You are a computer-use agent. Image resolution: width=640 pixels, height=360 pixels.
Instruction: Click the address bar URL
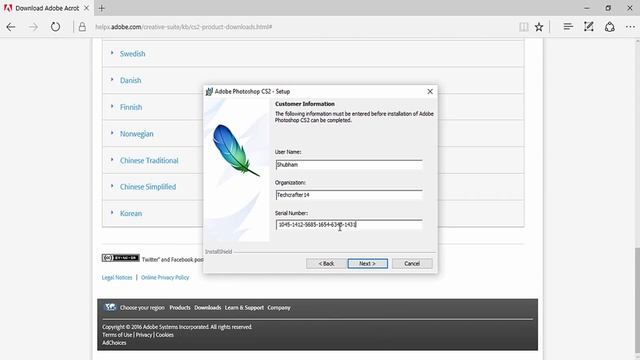[184, 27]
